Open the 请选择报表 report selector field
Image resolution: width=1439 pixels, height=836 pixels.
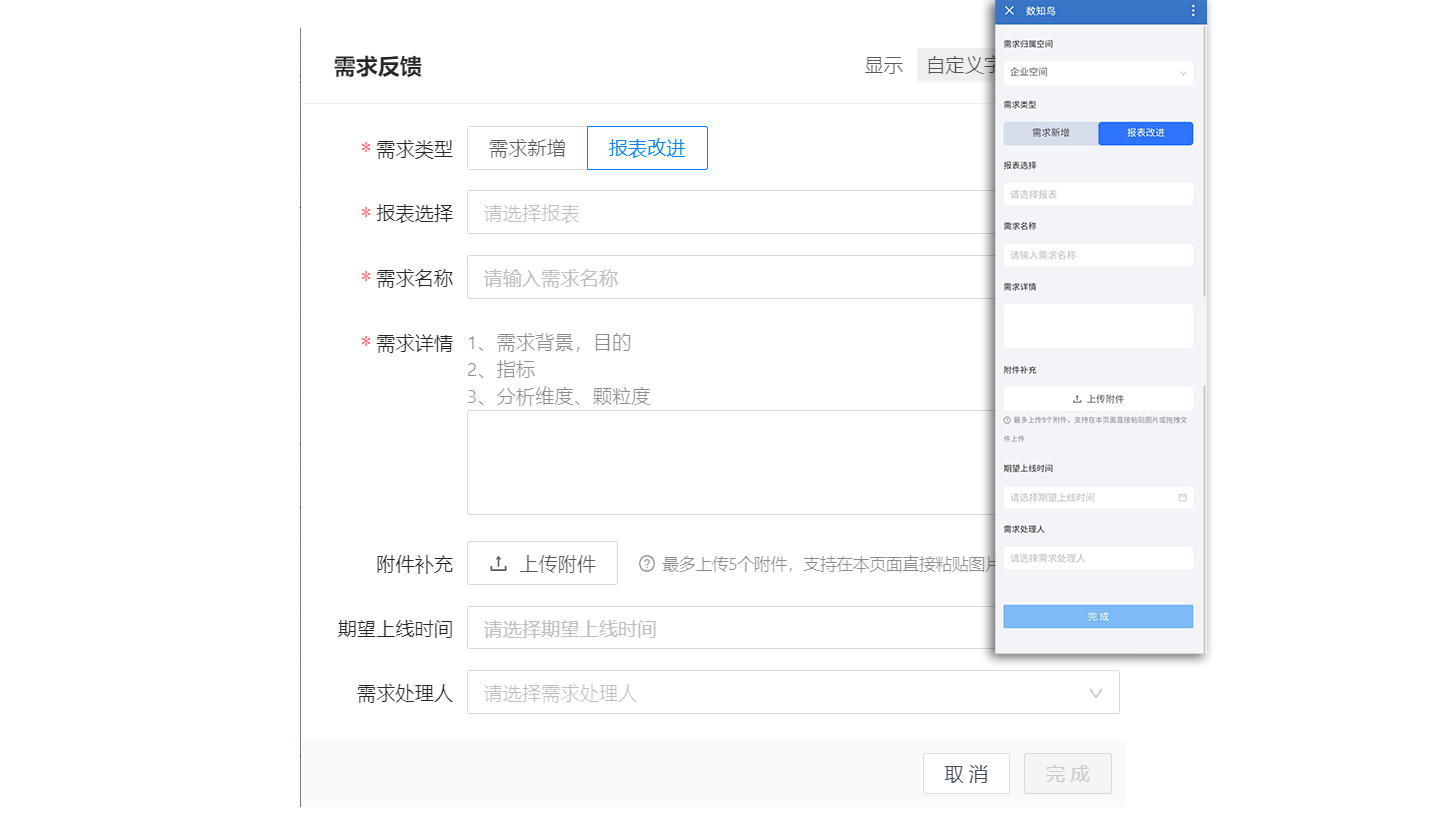[x=730, y=211]
